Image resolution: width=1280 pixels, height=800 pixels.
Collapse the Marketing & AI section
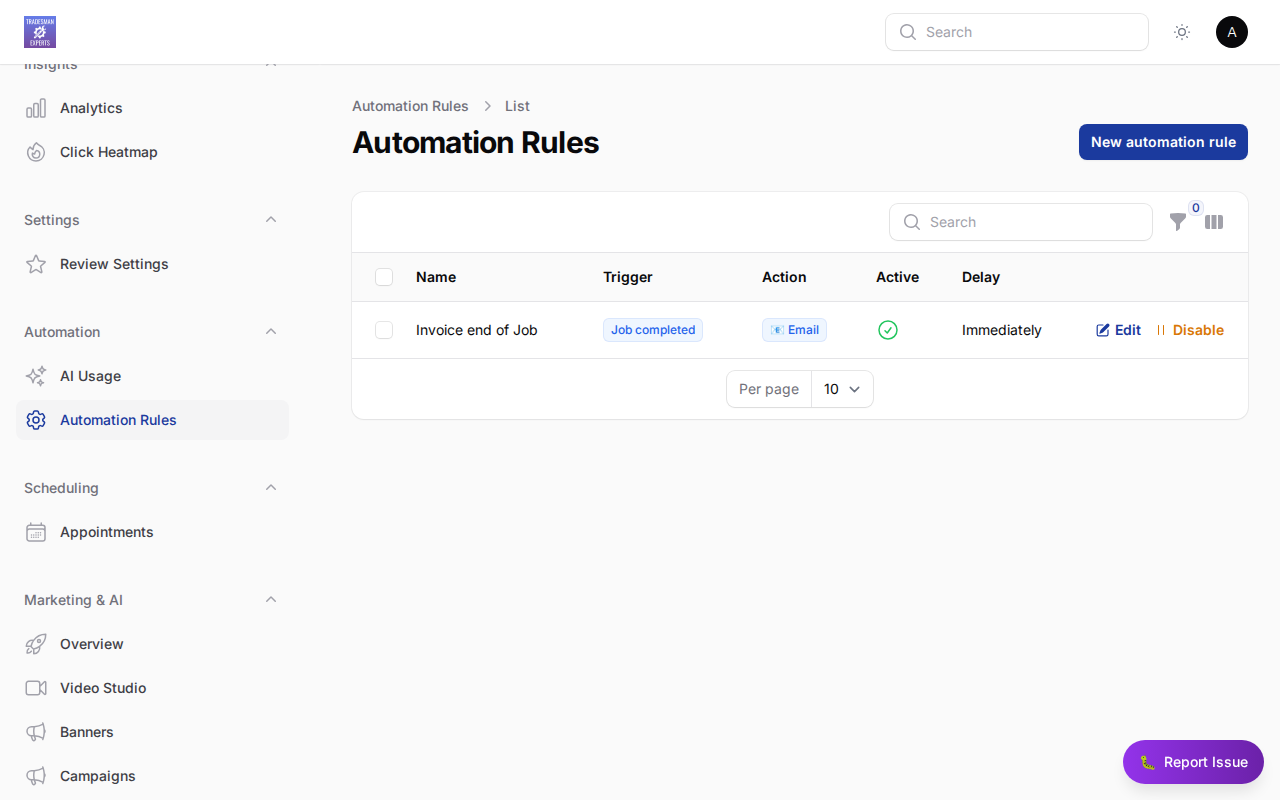[x=271, y=599]
